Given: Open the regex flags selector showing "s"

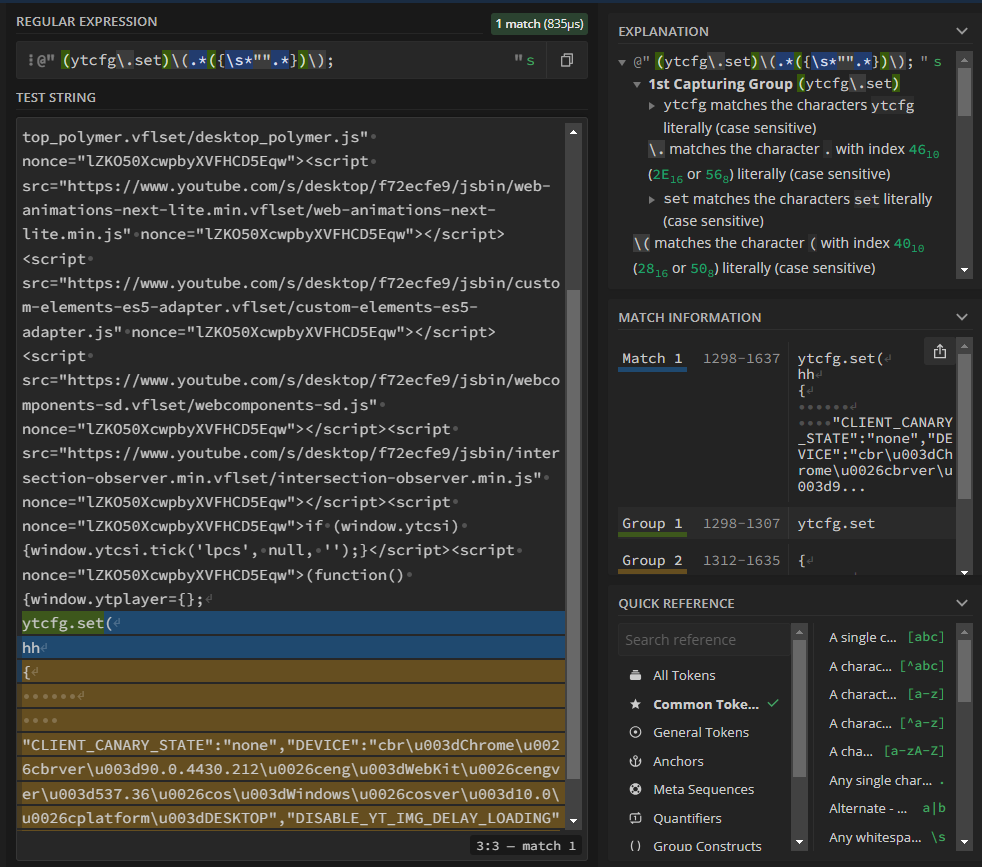Looking at the screenshot, I should pyautogui.click(x=530, y=61).
